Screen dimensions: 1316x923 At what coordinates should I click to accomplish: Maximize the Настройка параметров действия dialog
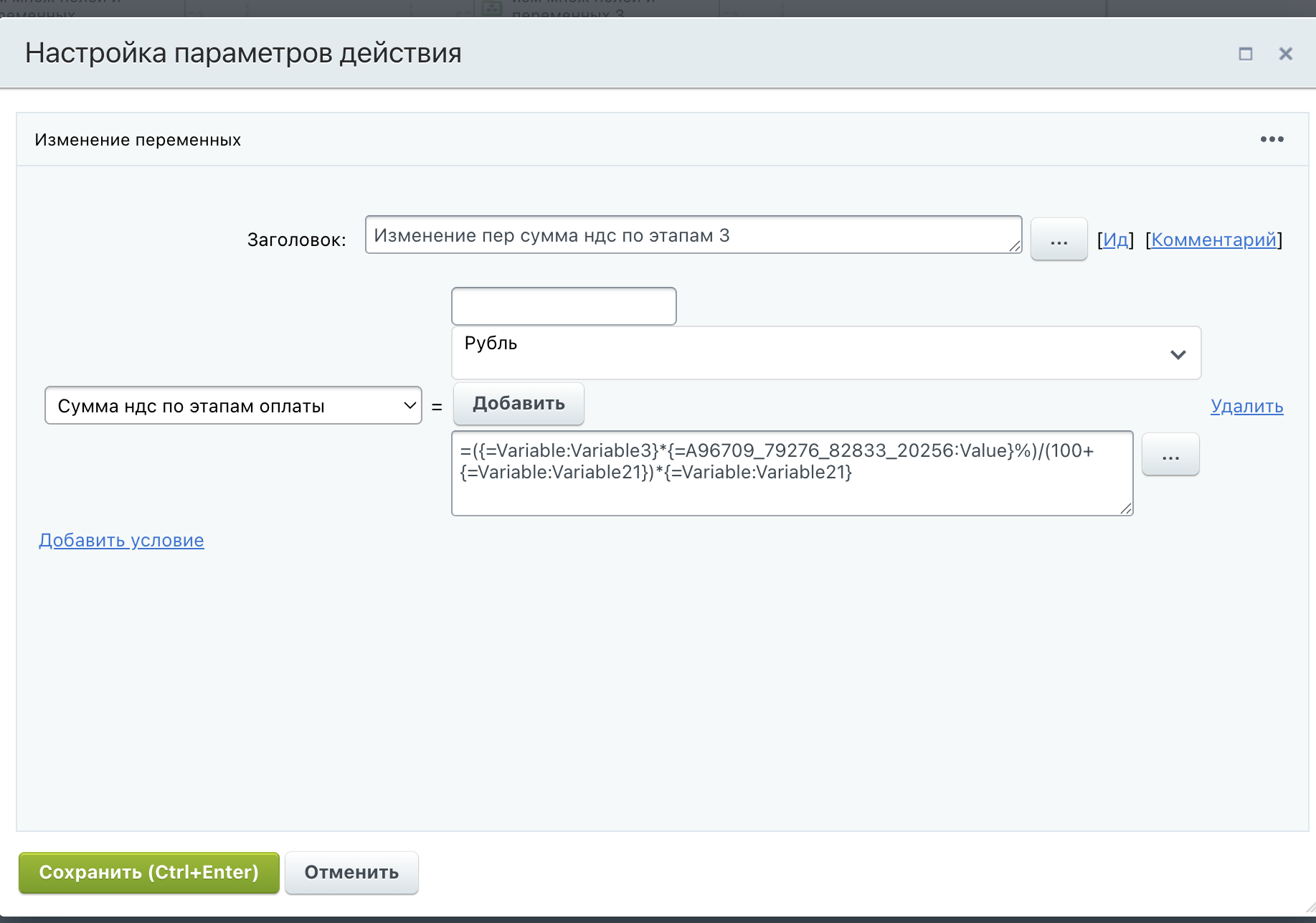pyautogui.click(x=1245, y=54)
